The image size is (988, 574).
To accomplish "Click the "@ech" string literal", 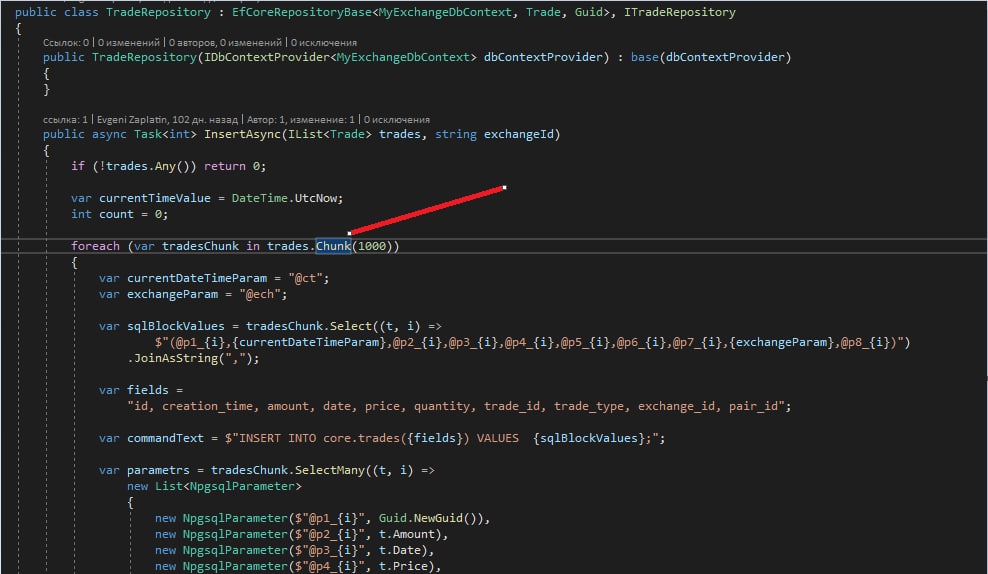I will [x=260, y=294].
